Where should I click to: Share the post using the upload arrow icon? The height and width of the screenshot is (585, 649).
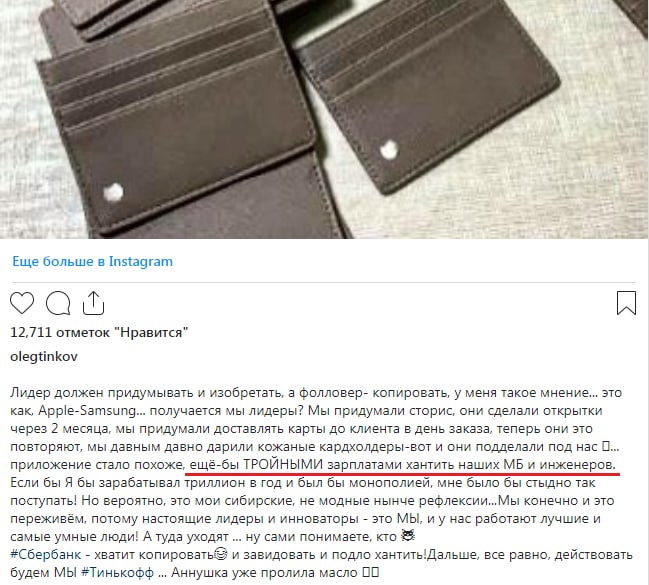point(93,303)
